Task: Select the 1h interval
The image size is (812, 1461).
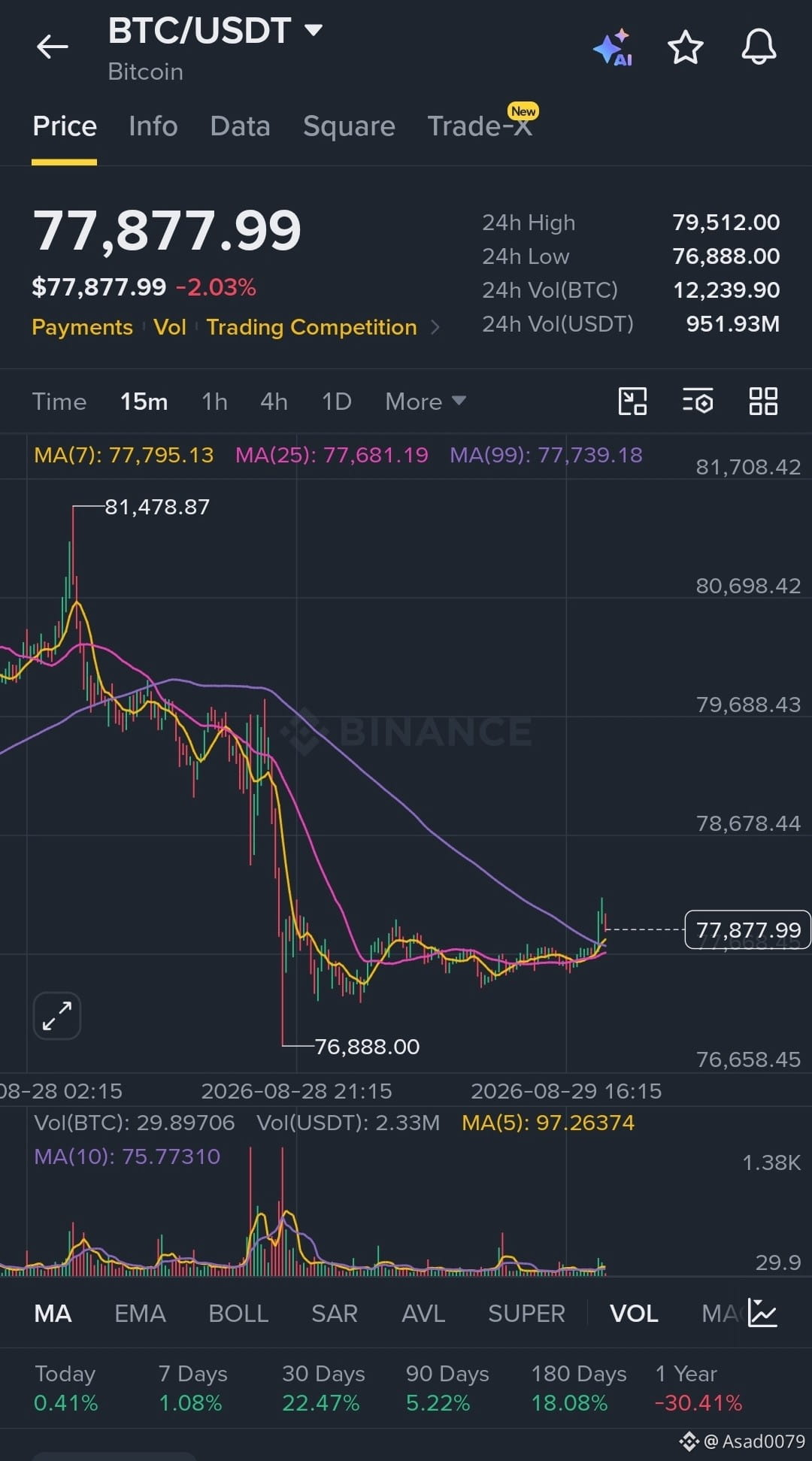Action: point(214,402)
